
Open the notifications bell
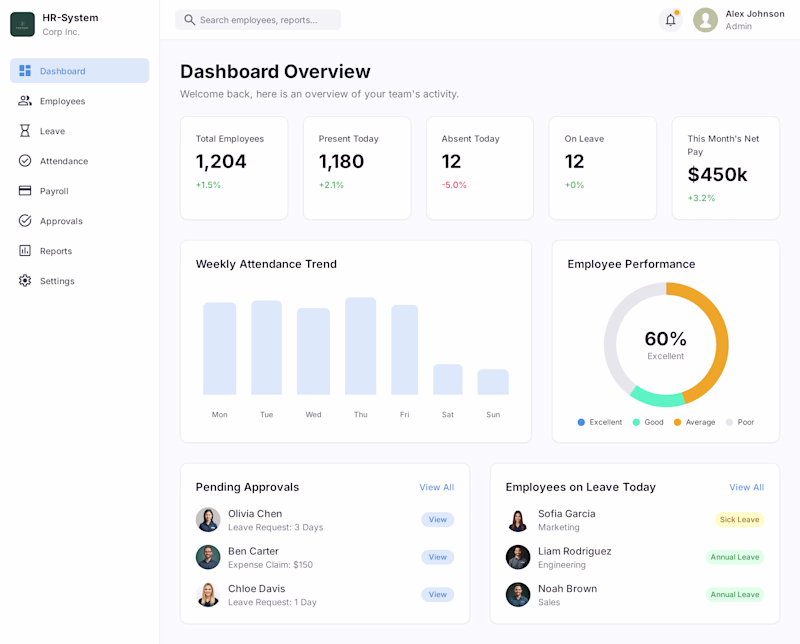coord(670,20)
